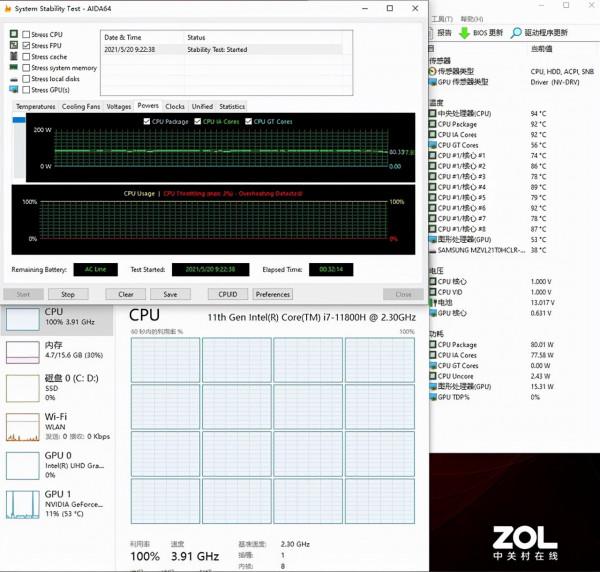Uncheck the CPU GT Cores graph checkbox
The height and width of the screenshot is (572, 600).
[x=247, y=121]
